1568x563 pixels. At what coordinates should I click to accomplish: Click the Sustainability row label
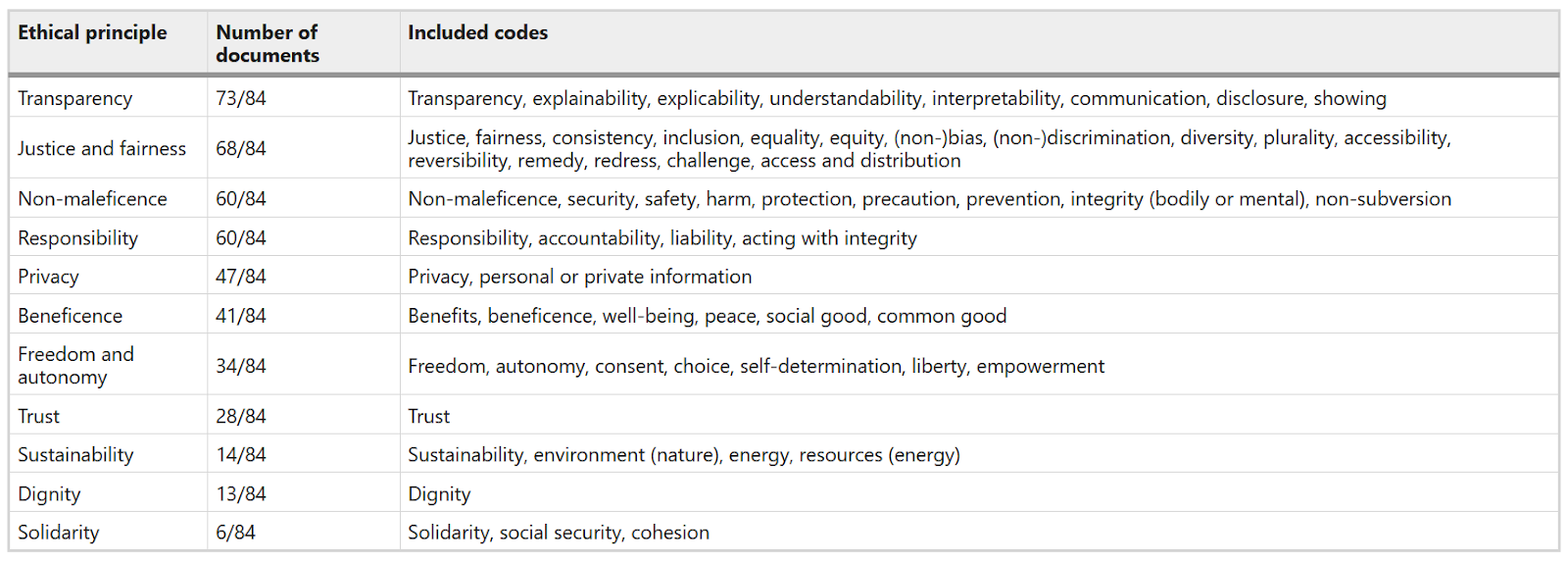pos(75,455)
